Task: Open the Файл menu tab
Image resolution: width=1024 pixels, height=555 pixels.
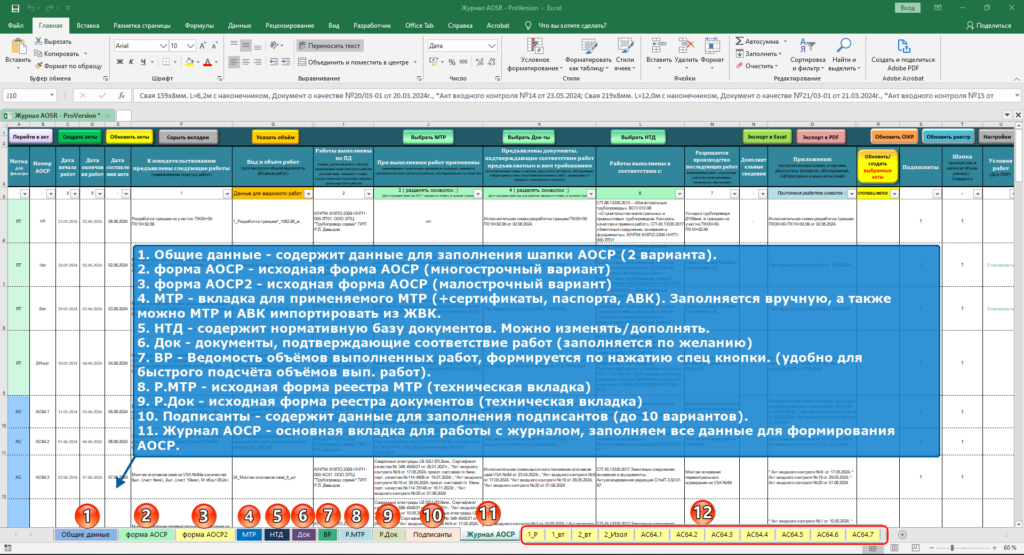Action: (16, 25)
